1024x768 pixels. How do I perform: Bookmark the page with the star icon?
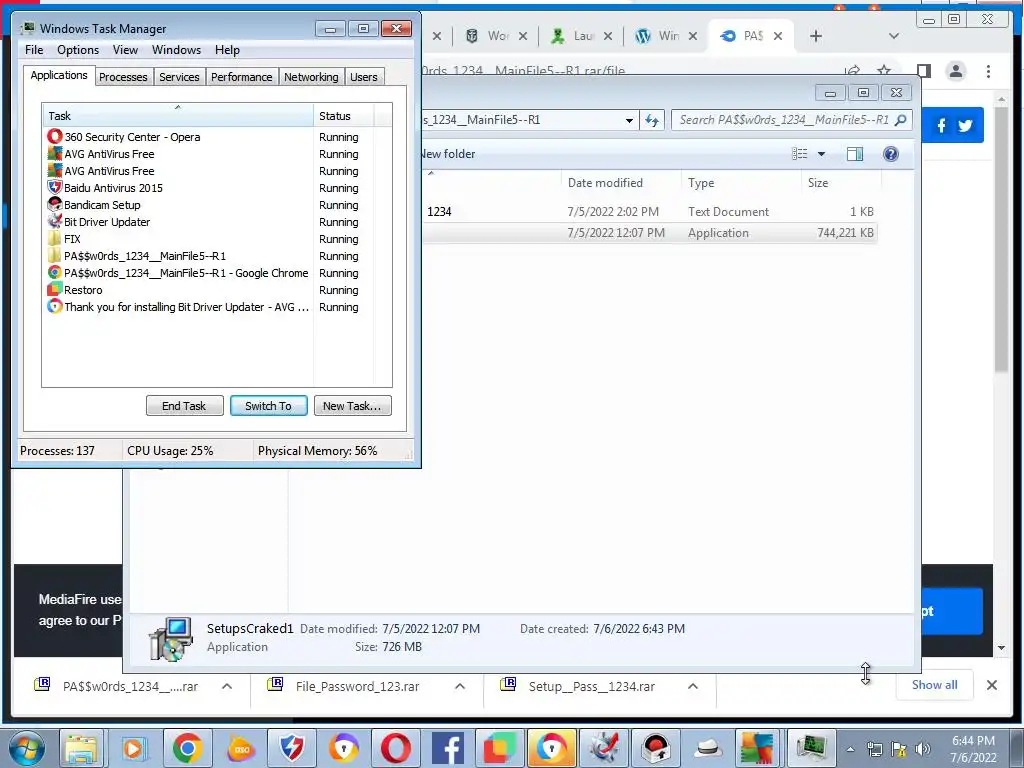(x=884, y=71)
